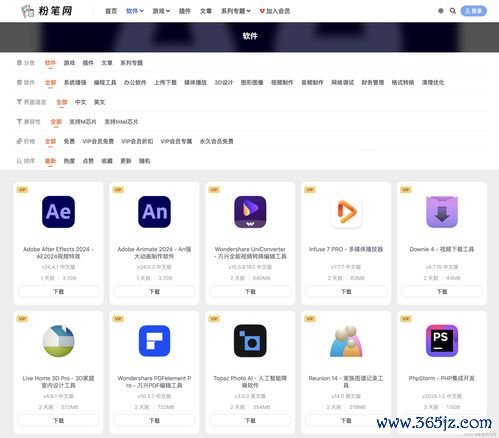
Task: Open the Wondershare UniConverter icon
Action: [x=250, y=212]
